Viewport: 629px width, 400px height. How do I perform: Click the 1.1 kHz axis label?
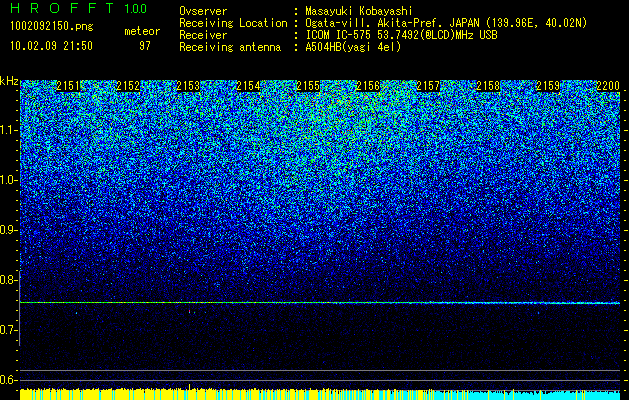[x=9, y=130]
